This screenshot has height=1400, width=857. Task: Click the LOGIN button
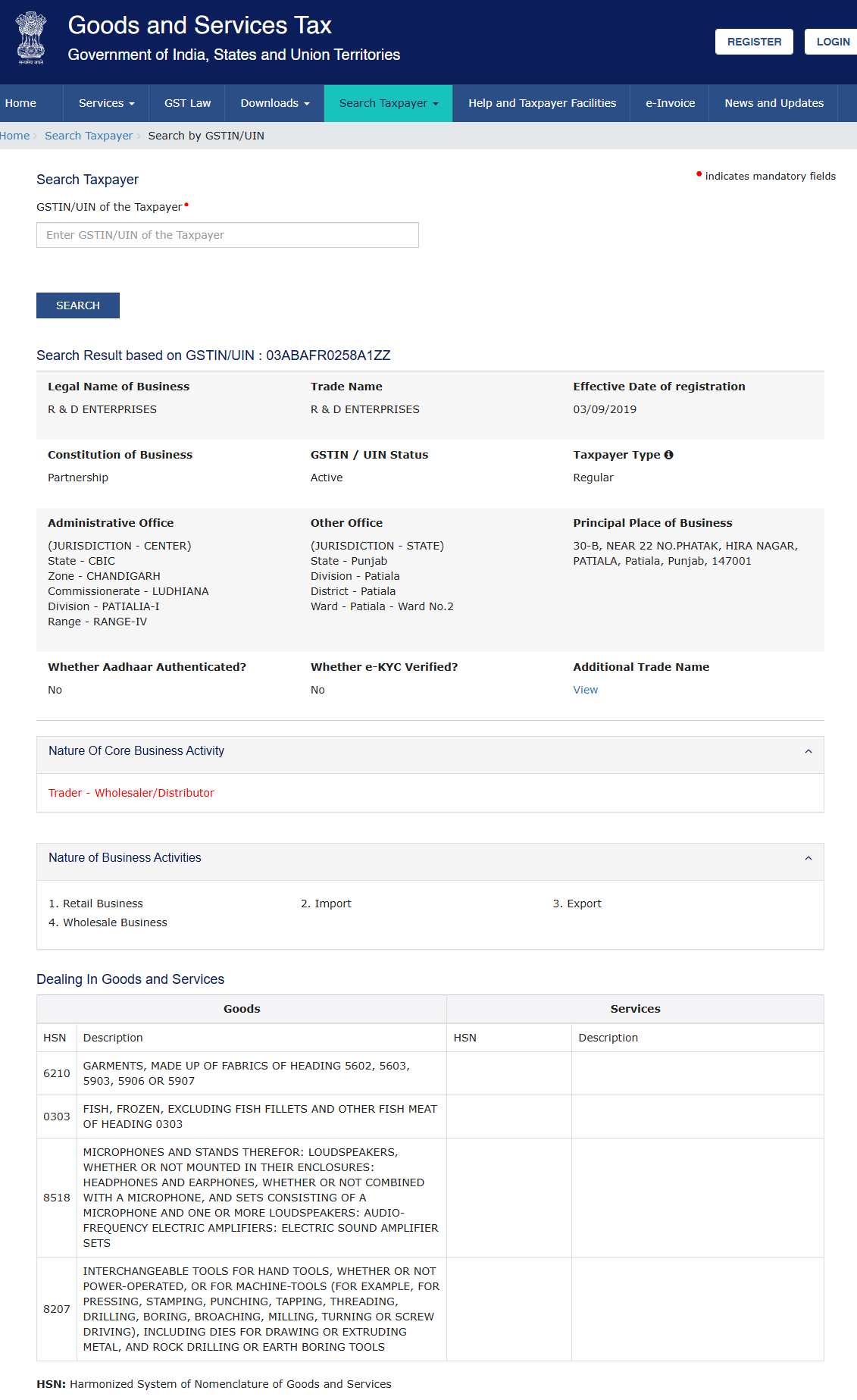pyautogui.click(x=833, y=42)
